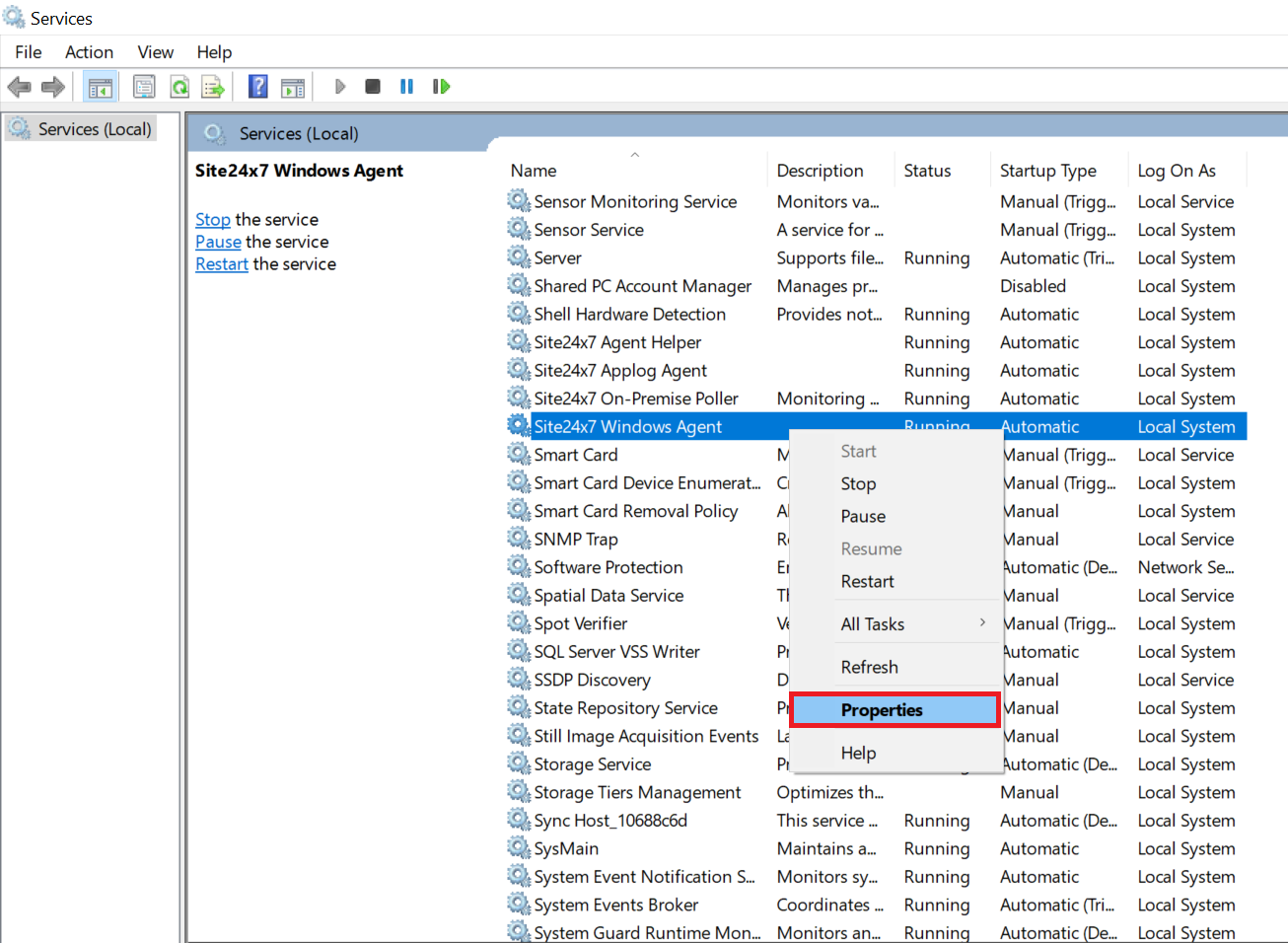Expand the All Tasks submenu
This screenshot has height=943, width=1288.
point(895,624)
